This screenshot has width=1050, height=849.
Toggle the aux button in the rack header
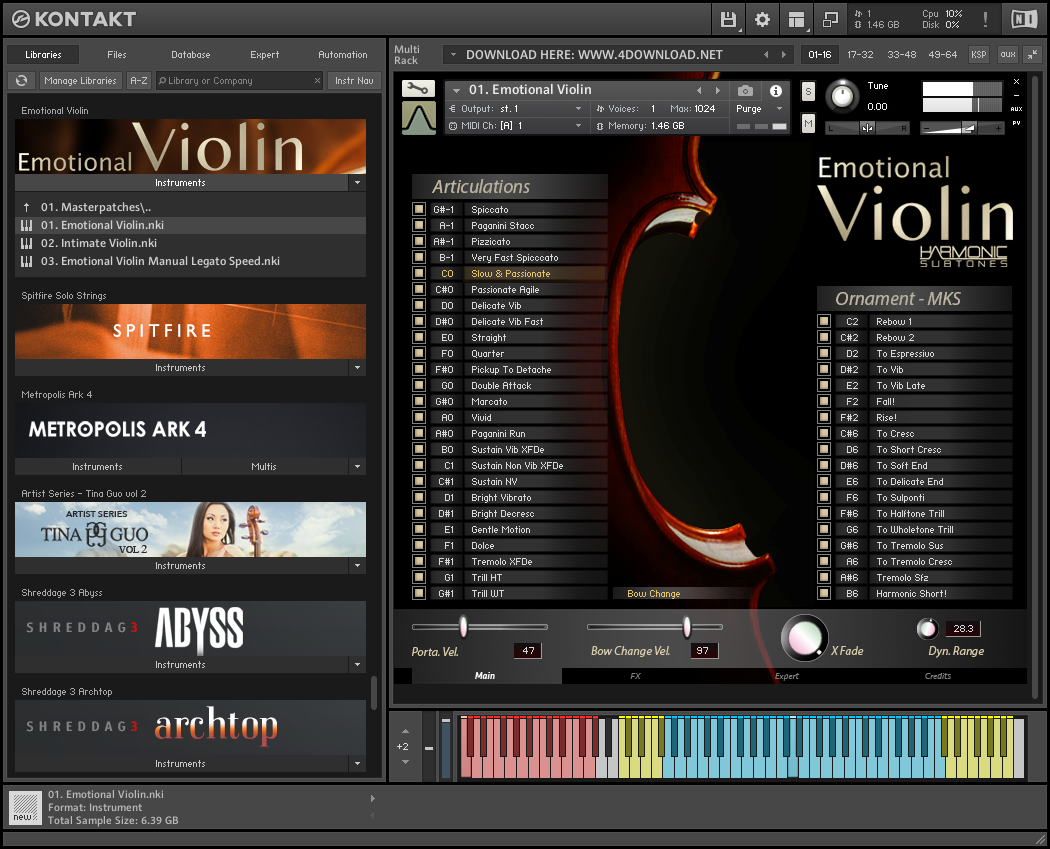(1008, 54)
